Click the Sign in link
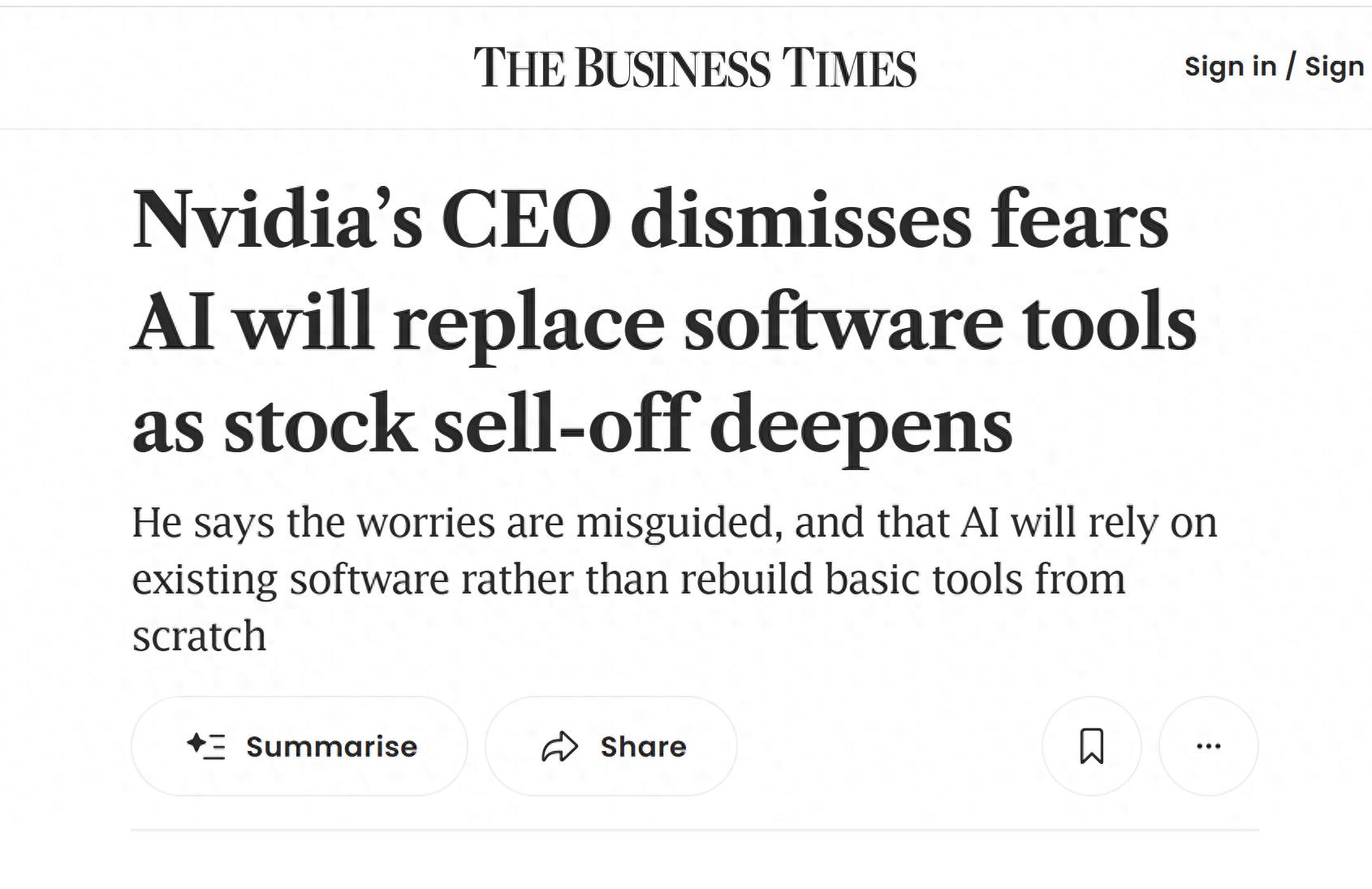Viewport: 1372px width, 889px height. [1230, 67]
